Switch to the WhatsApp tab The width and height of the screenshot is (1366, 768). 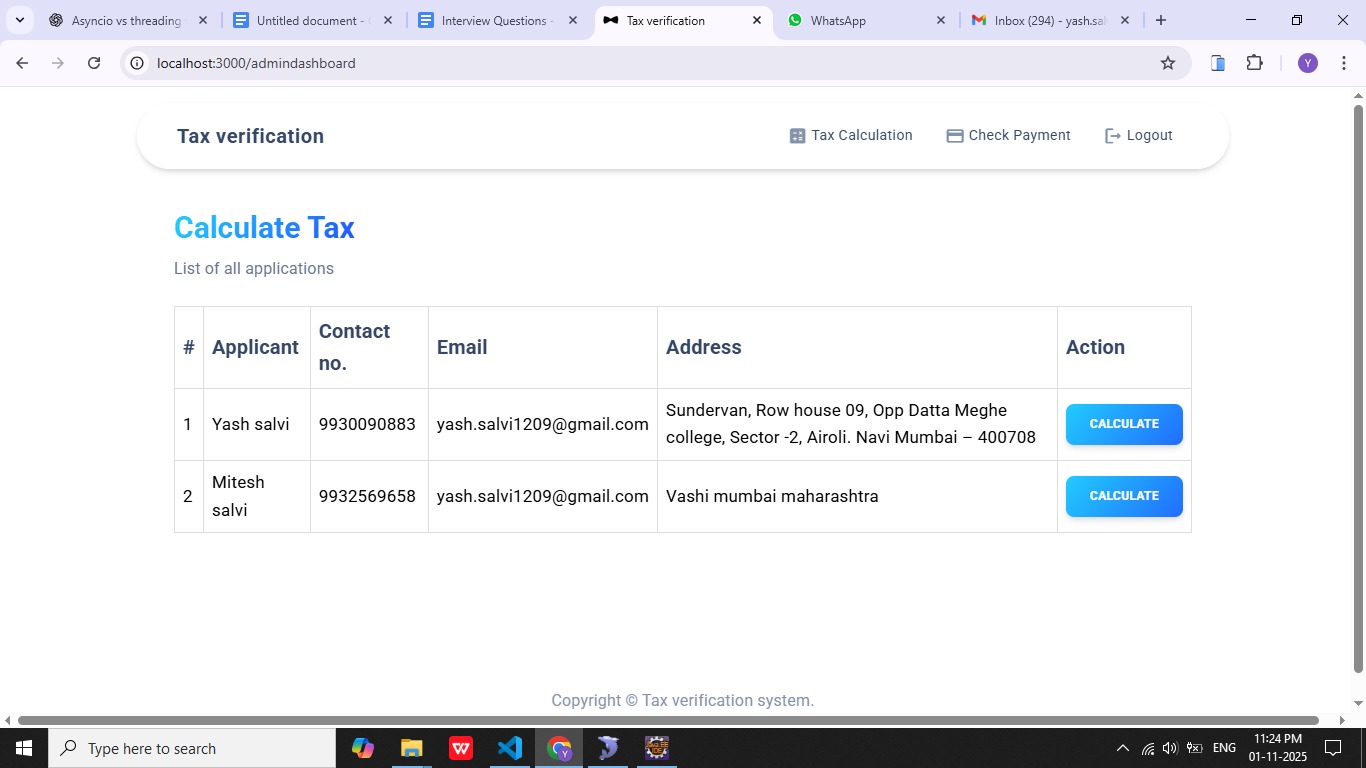coord(865,20)
